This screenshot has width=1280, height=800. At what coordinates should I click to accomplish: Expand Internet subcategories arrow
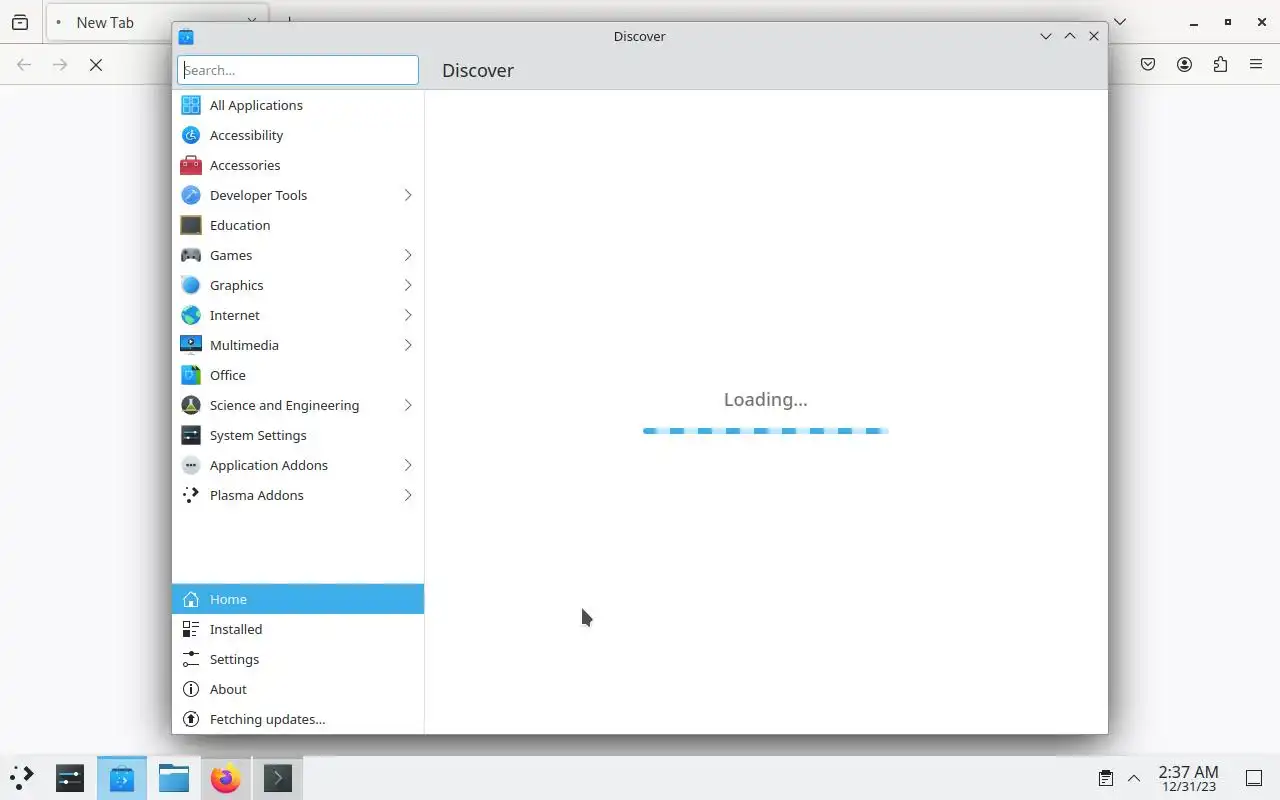click(408, 315)
